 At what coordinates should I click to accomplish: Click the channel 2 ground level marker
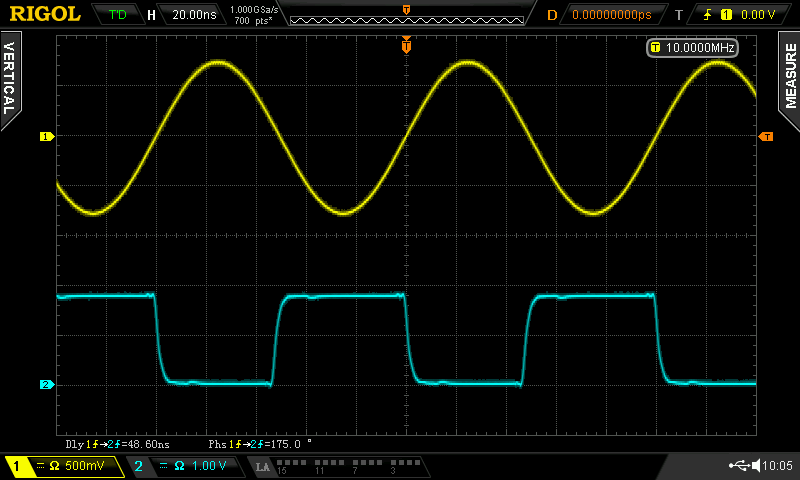(x=45, y=385)
